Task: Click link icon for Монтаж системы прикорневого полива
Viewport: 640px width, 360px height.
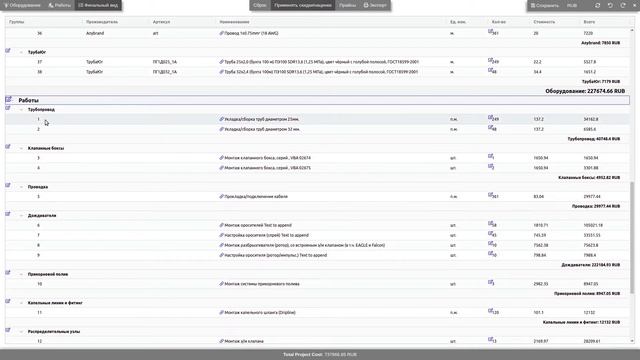Action: tap(222, 284)
